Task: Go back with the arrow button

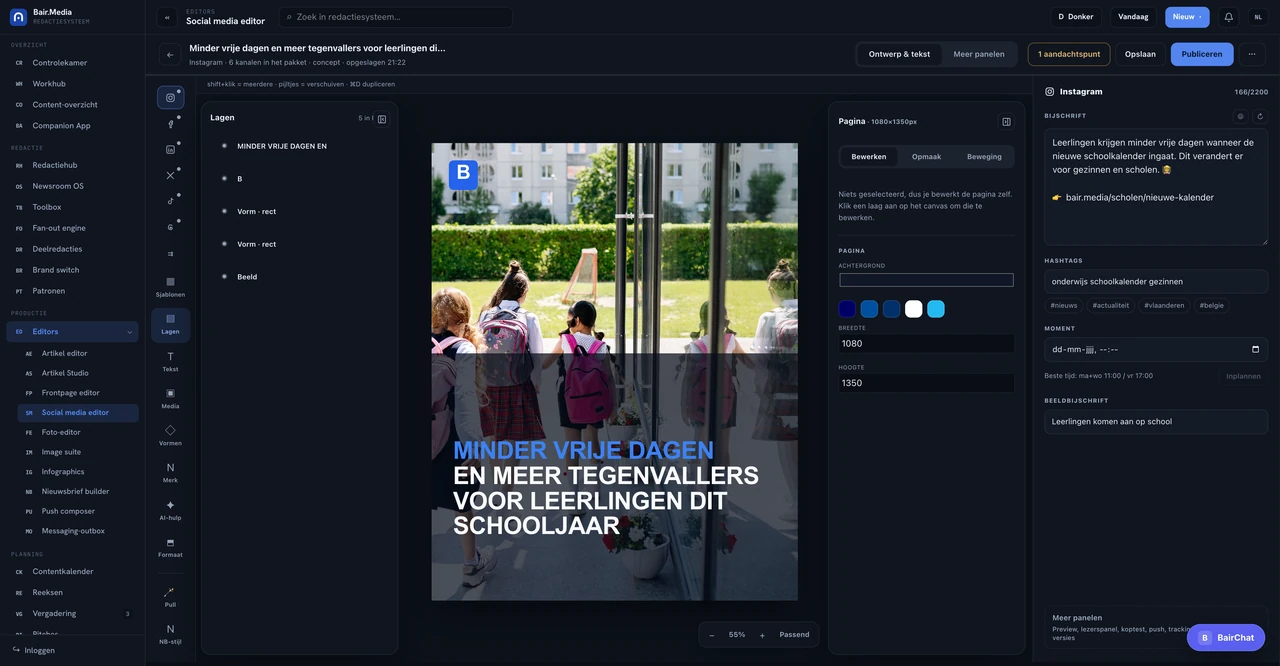Action: click(170, 54)
